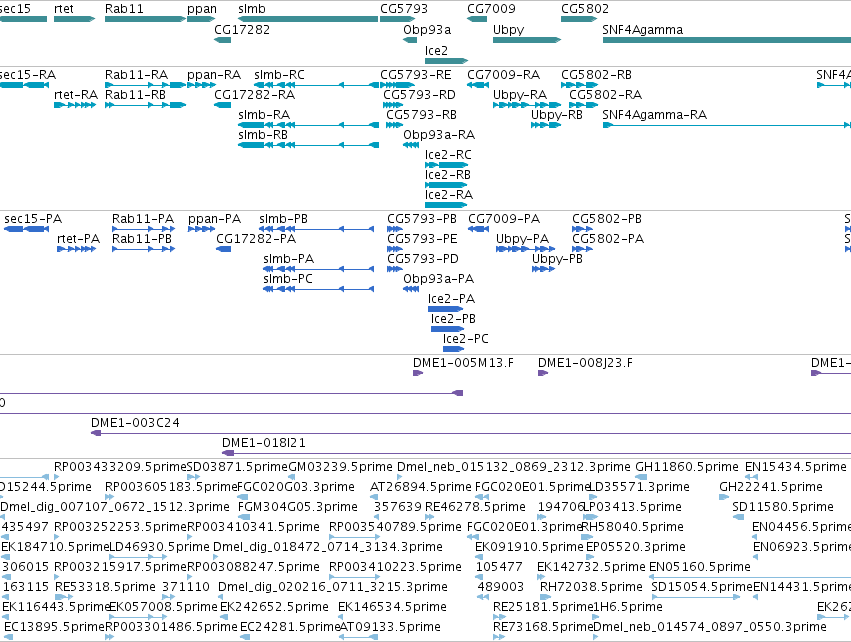Select protein Rab11-PA
Screen dimensions: 851x642
point(143,229)
